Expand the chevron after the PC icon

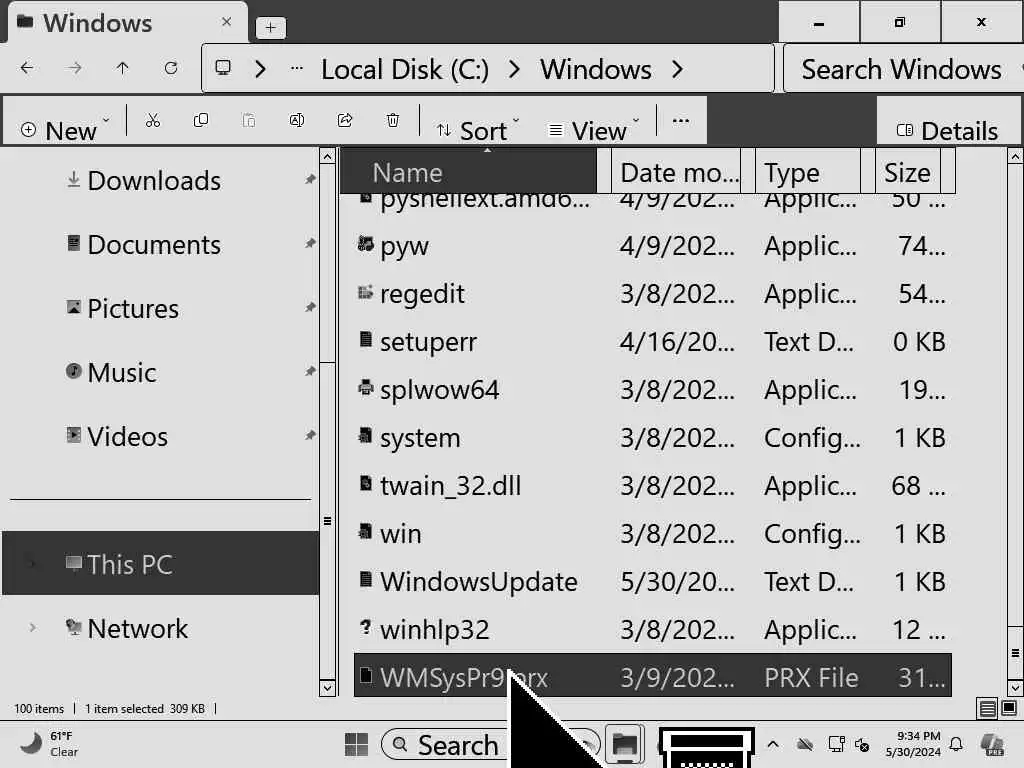click(x=261, y=69)
